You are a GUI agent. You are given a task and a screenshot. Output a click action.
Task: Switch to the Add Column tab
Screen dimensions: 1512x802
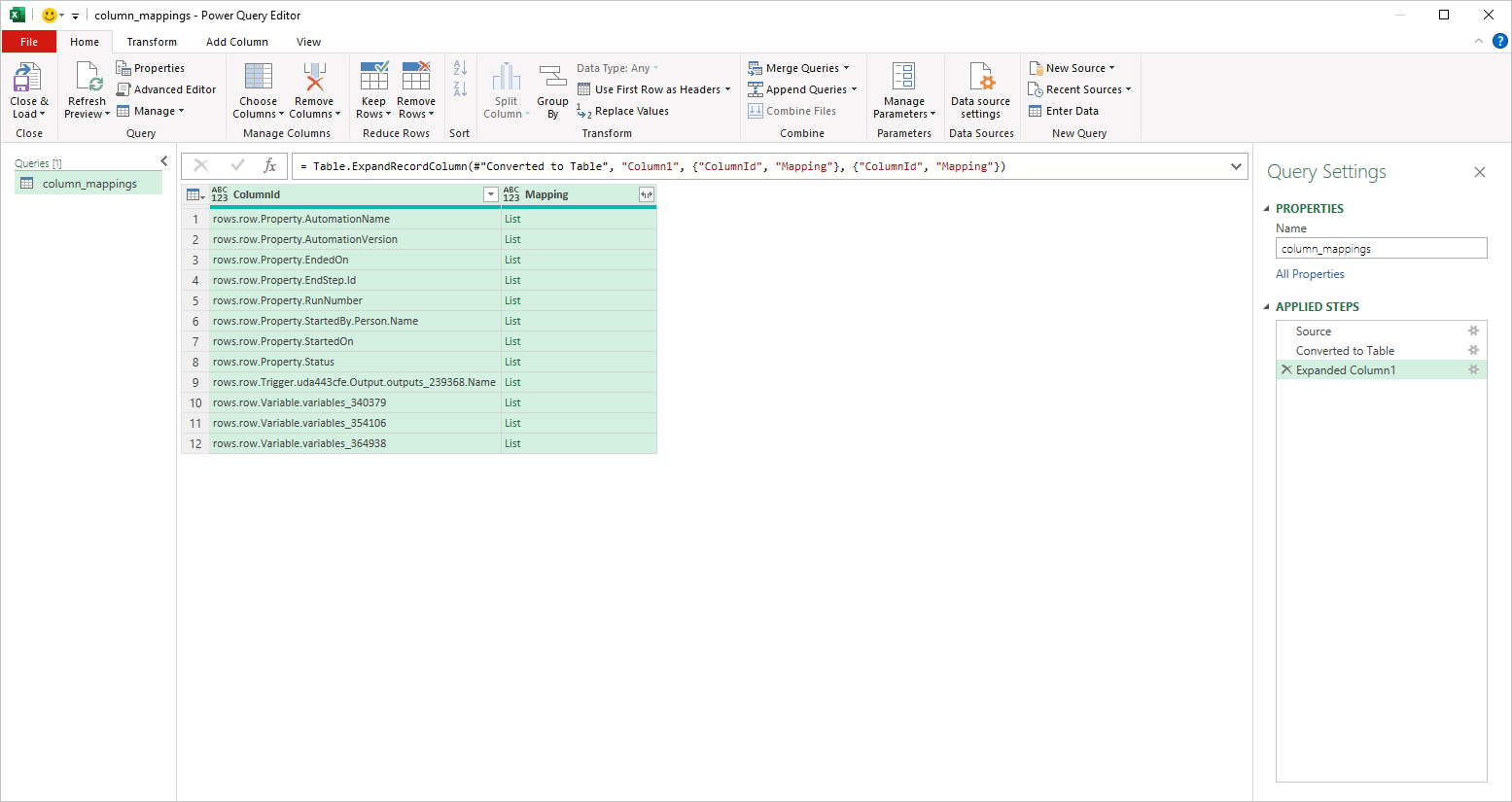pos(236,42)
